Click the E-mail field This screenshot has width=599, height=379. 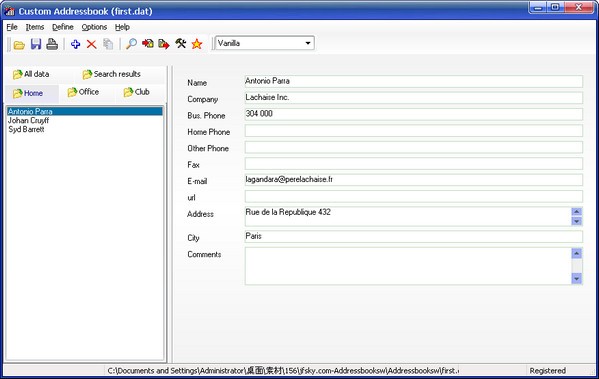coord(414,180)
